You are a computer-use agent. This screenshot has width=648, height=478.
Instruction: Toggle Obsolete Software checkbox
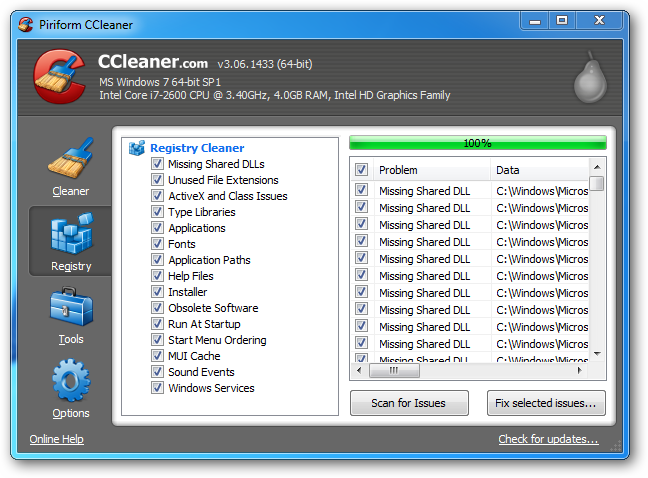[157, 308]
